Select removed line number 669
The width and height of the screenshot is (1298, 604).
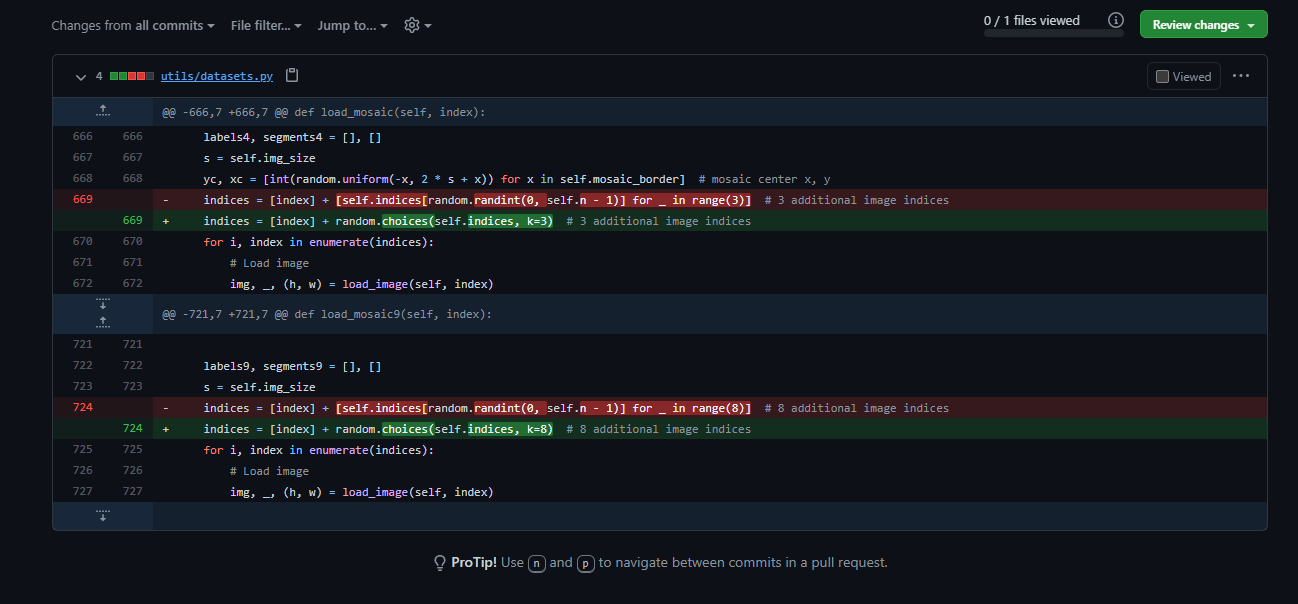[x=82, y=200]
